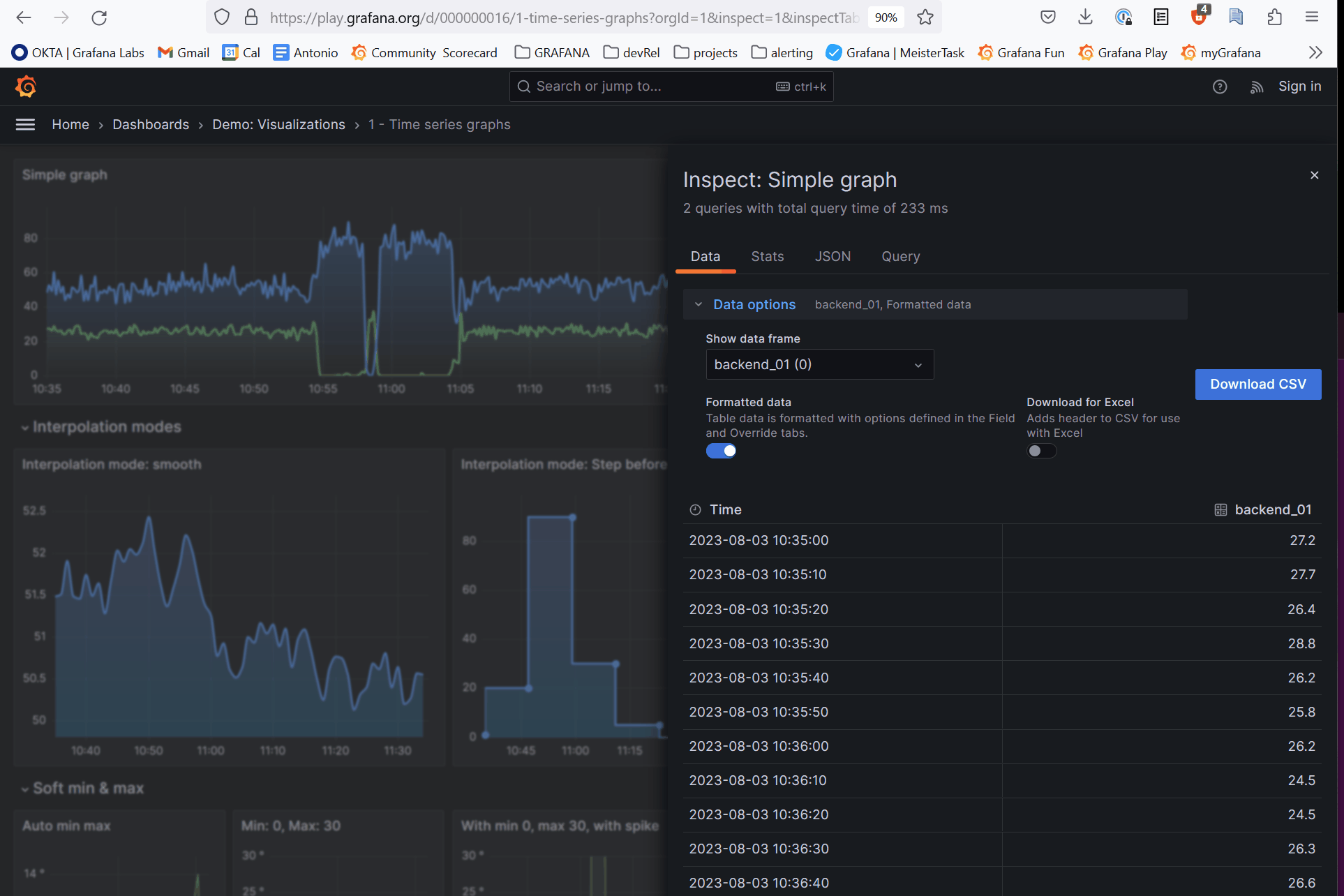Click the Grafana logo in the top left

[x=25, y=86]
